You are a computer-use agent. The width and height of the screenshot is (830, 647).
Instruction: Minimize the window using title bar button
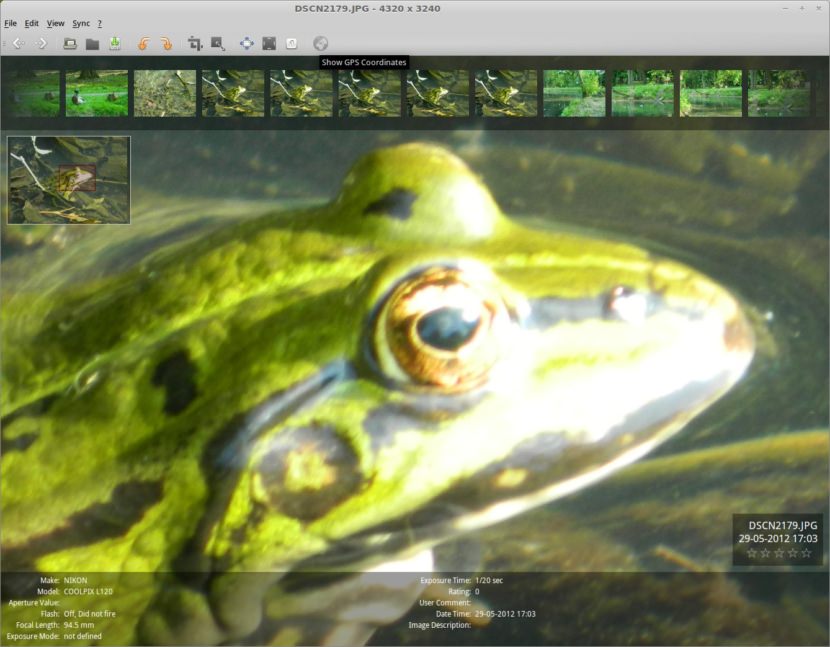tap(785, 8)
